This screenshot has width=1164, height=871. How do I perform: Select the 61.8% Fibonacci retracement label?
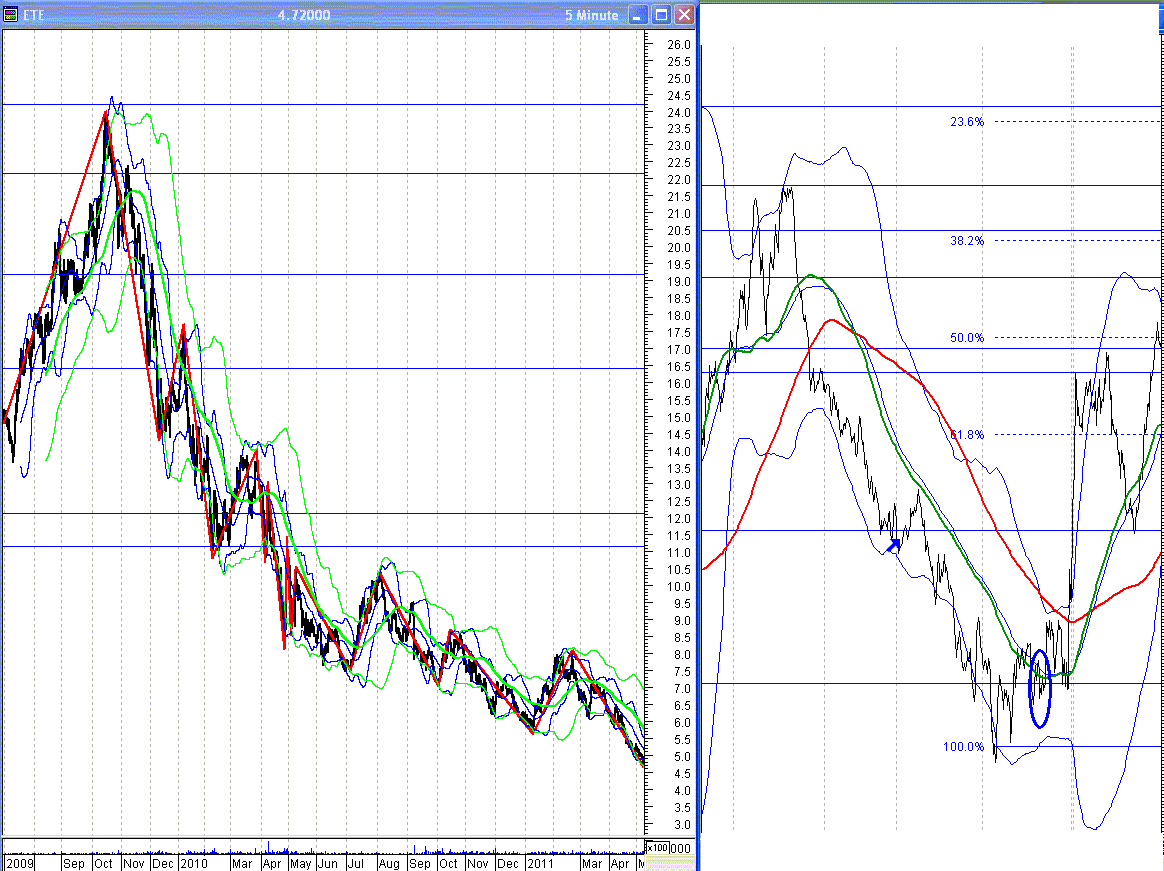tap(967, 435)
